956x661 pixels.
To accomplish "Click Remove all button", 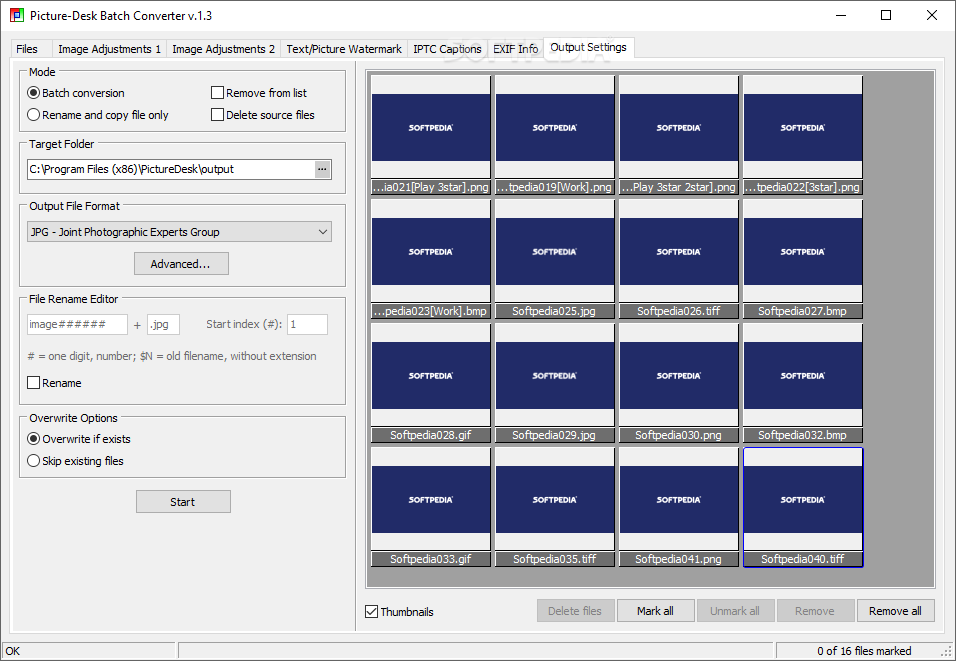I will [895, 611].
